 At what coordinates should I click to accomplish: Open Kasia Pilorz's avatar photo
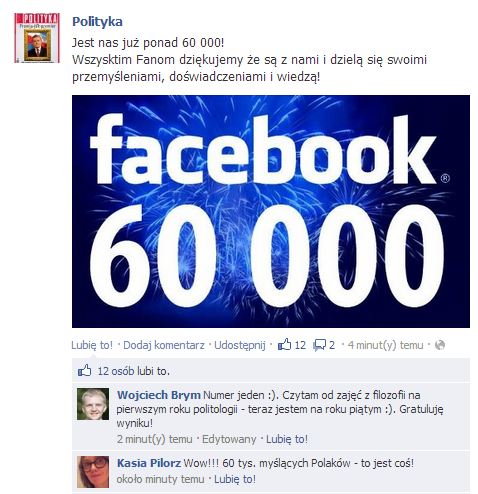(x=93, y=472)
